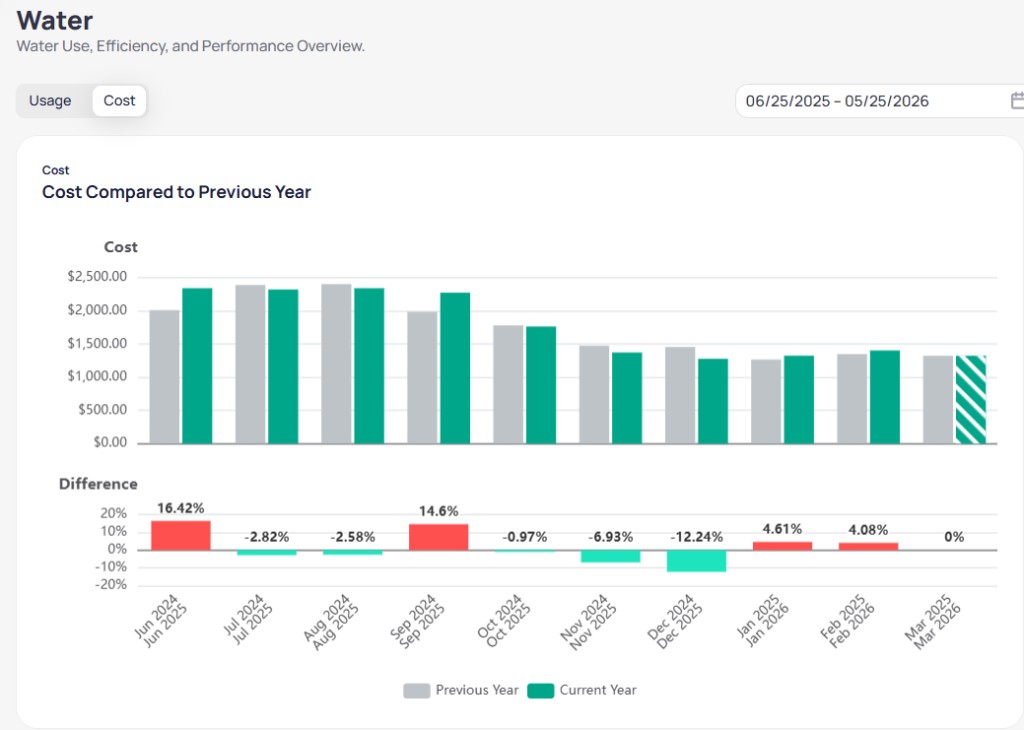
Task: Click the $1,000.00 axis label
Action: point(97,376)
